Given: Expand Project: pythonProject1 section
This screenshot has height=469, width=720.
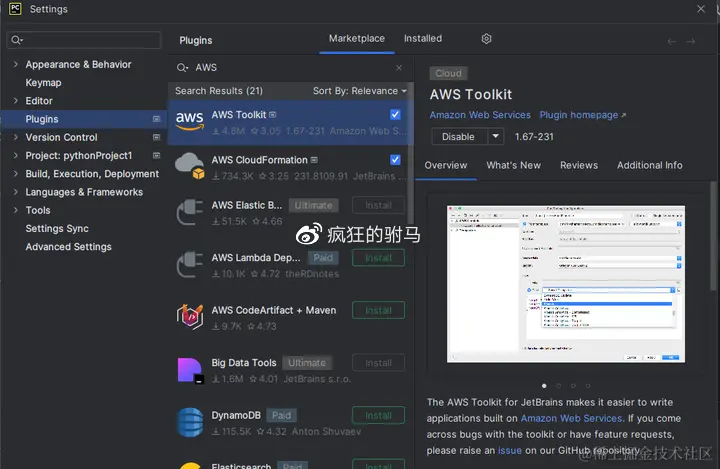Looking at the screenshot, I should [x=16, y=155].
